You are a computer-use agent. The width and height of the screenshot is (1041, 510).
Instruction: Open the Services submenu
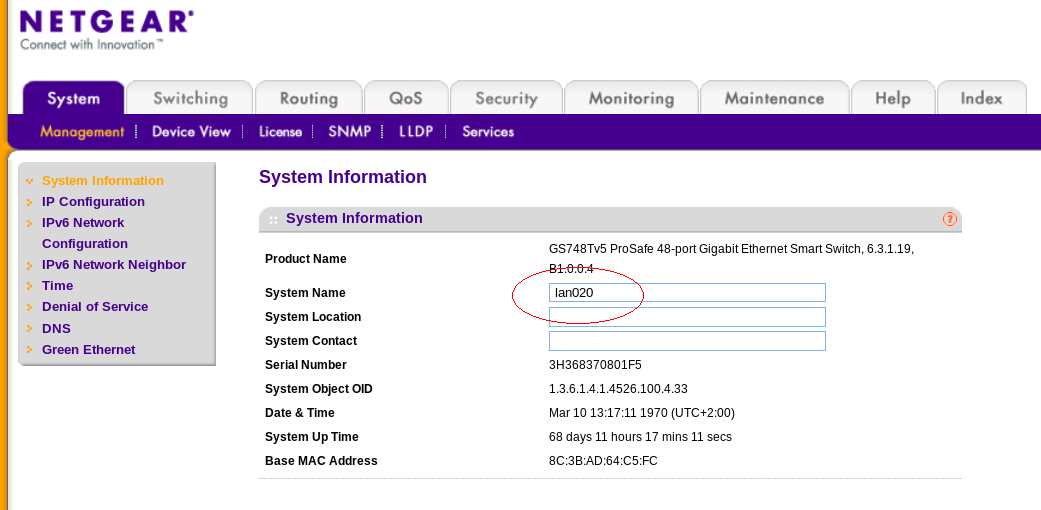point(488,131)
